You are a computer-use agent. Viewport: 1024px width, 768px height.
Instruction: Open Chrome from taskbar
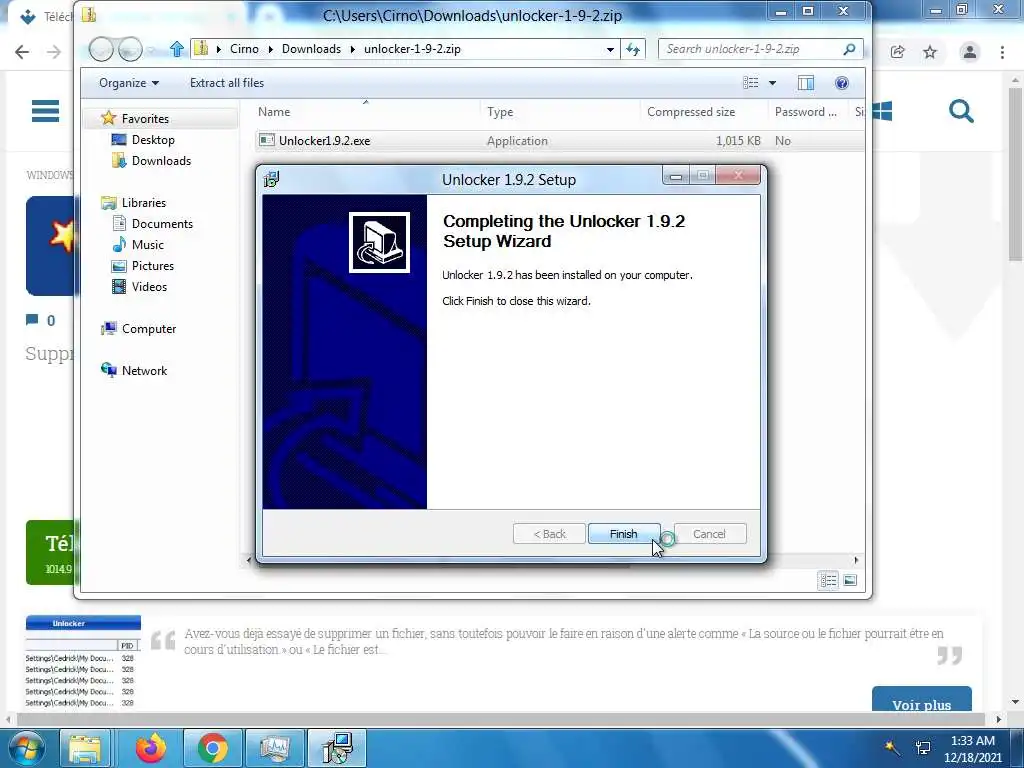(x=213, y=748)
